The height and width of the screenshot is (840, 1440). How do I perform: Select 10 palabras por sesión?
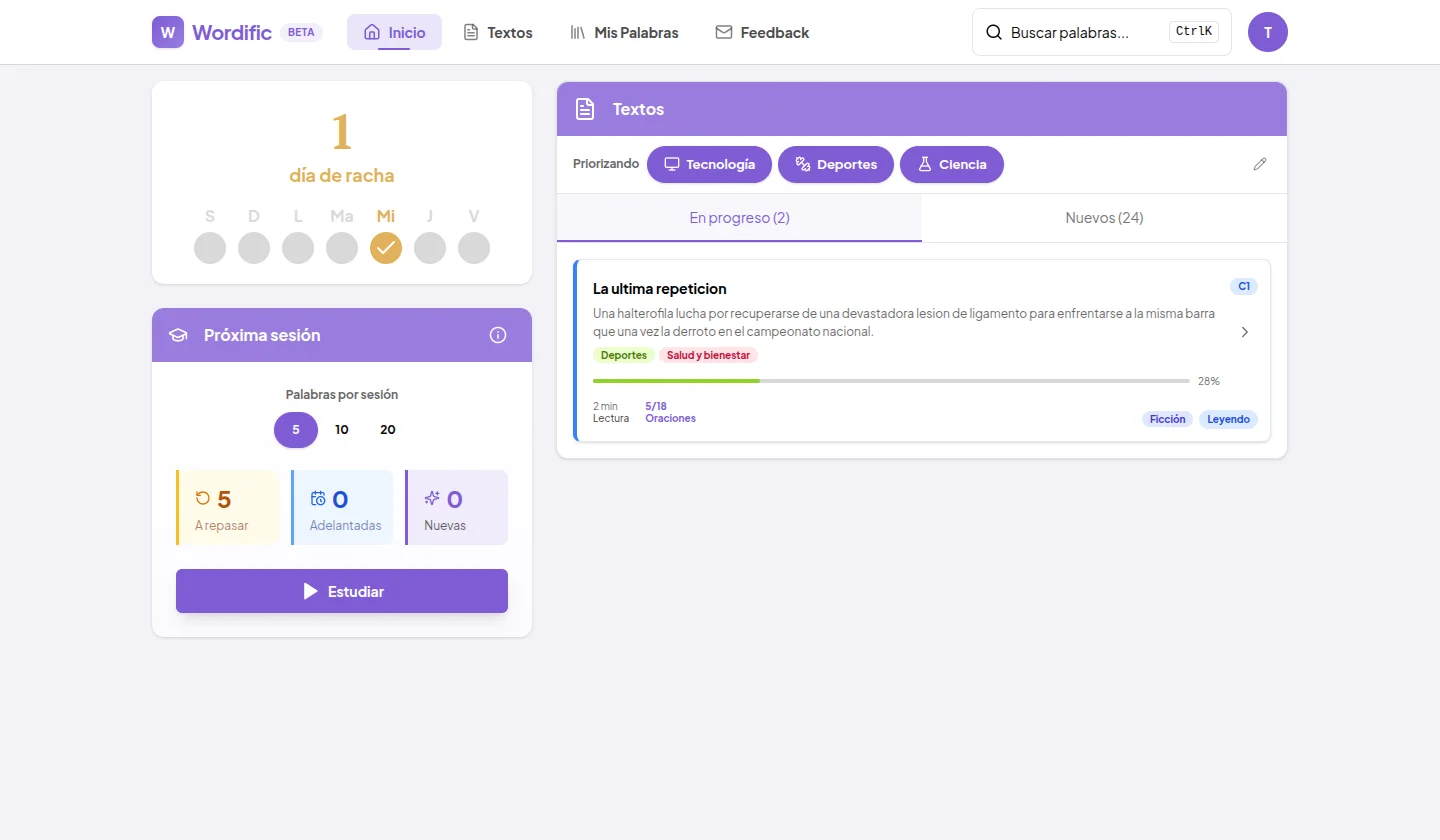341,429
